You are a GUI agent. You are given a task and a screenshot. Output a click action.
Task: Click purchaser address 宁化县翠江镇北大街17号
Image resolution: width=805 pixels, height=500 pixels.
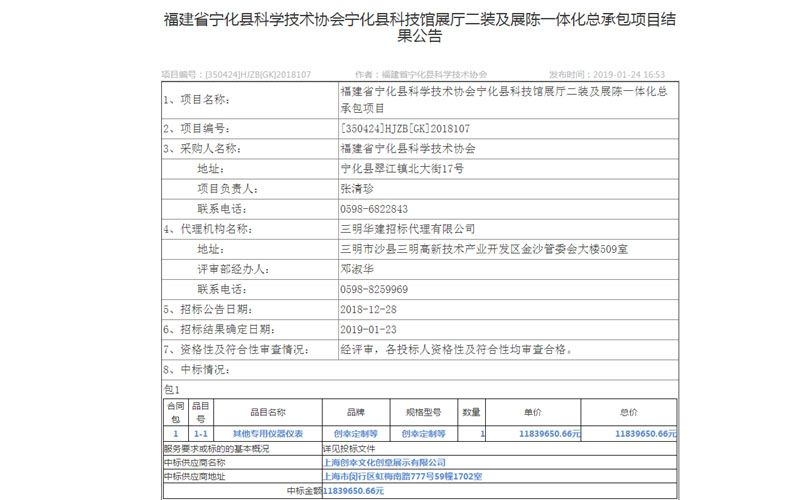(402, 168)
